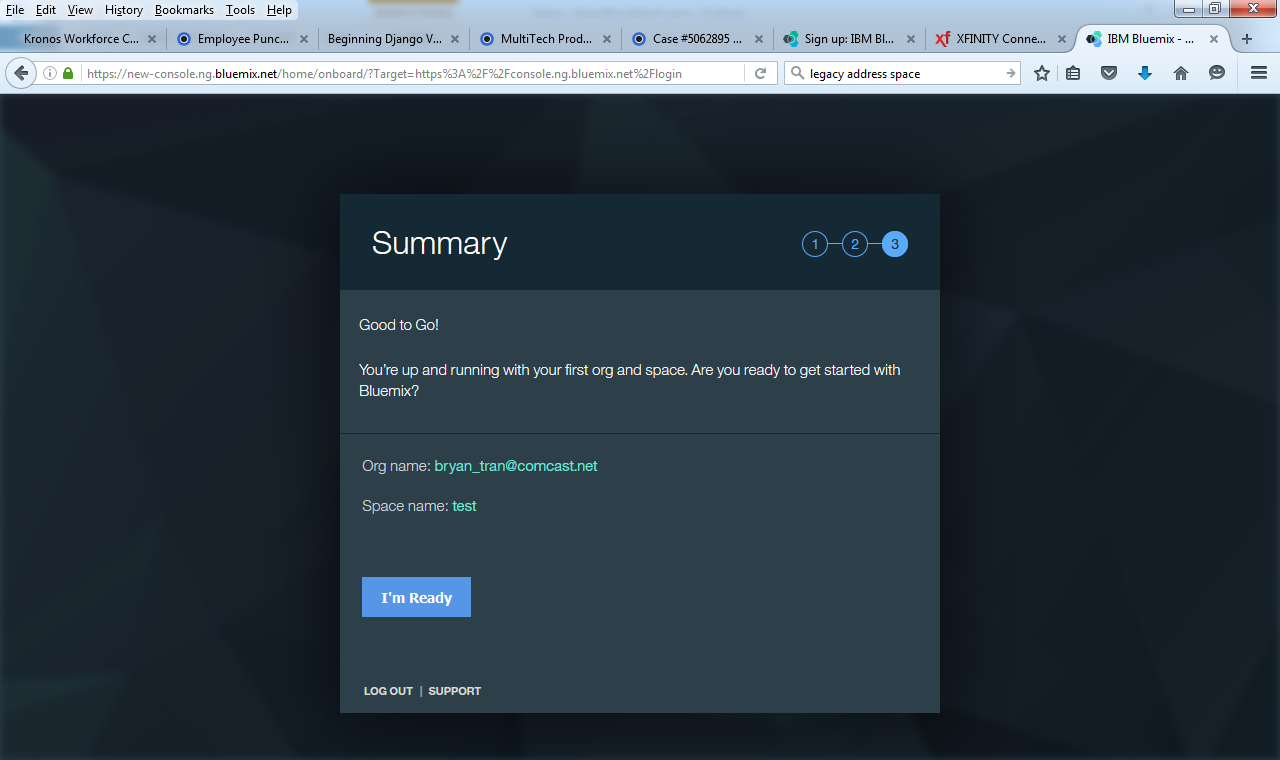This screenshot has height=760, width=1280.
Task: Open the downloads arrow icon
Action: [1145, 73]
